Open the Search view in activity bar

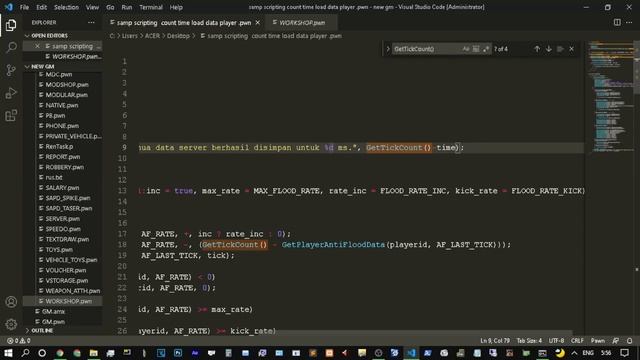point(11,47)
